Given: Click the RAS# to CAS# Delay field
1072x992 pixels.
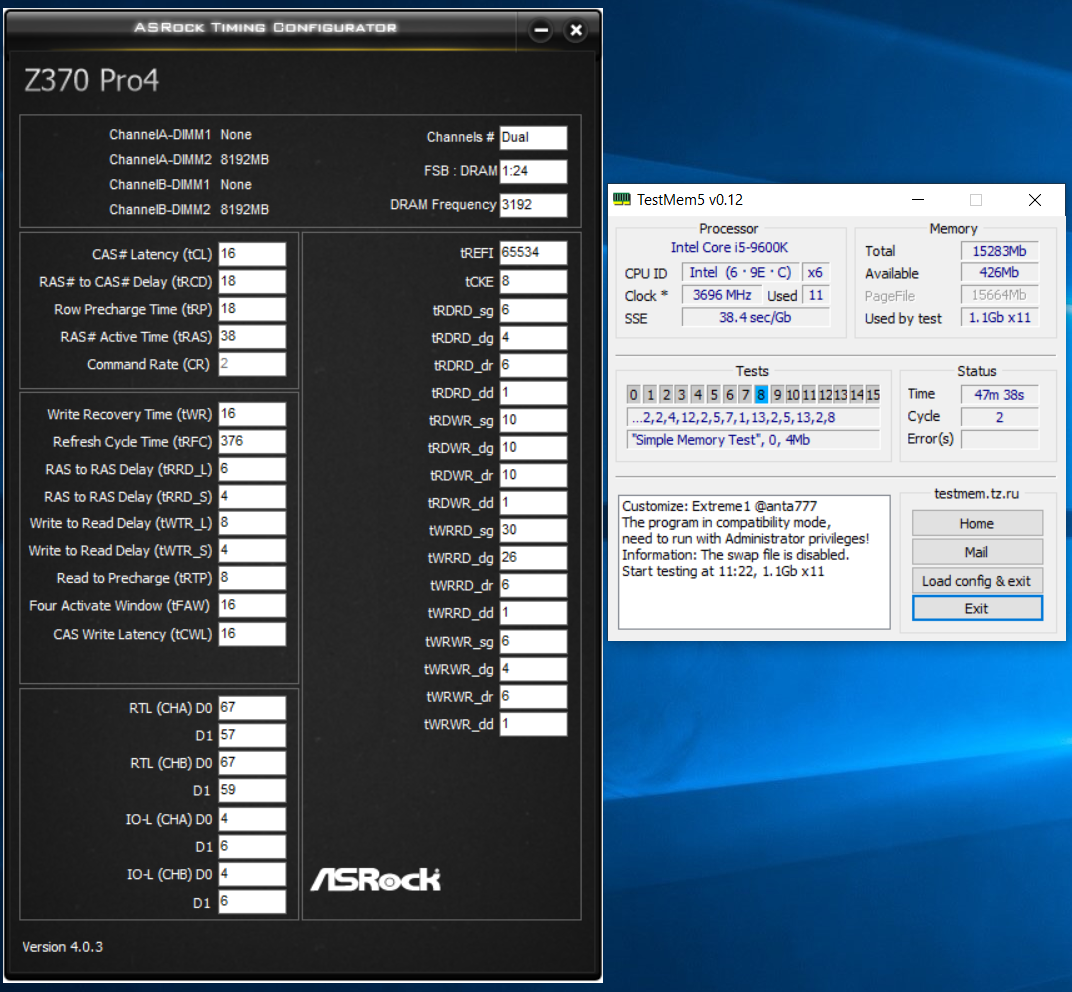Looking at the screenshot, I should (x=252, y=281).
